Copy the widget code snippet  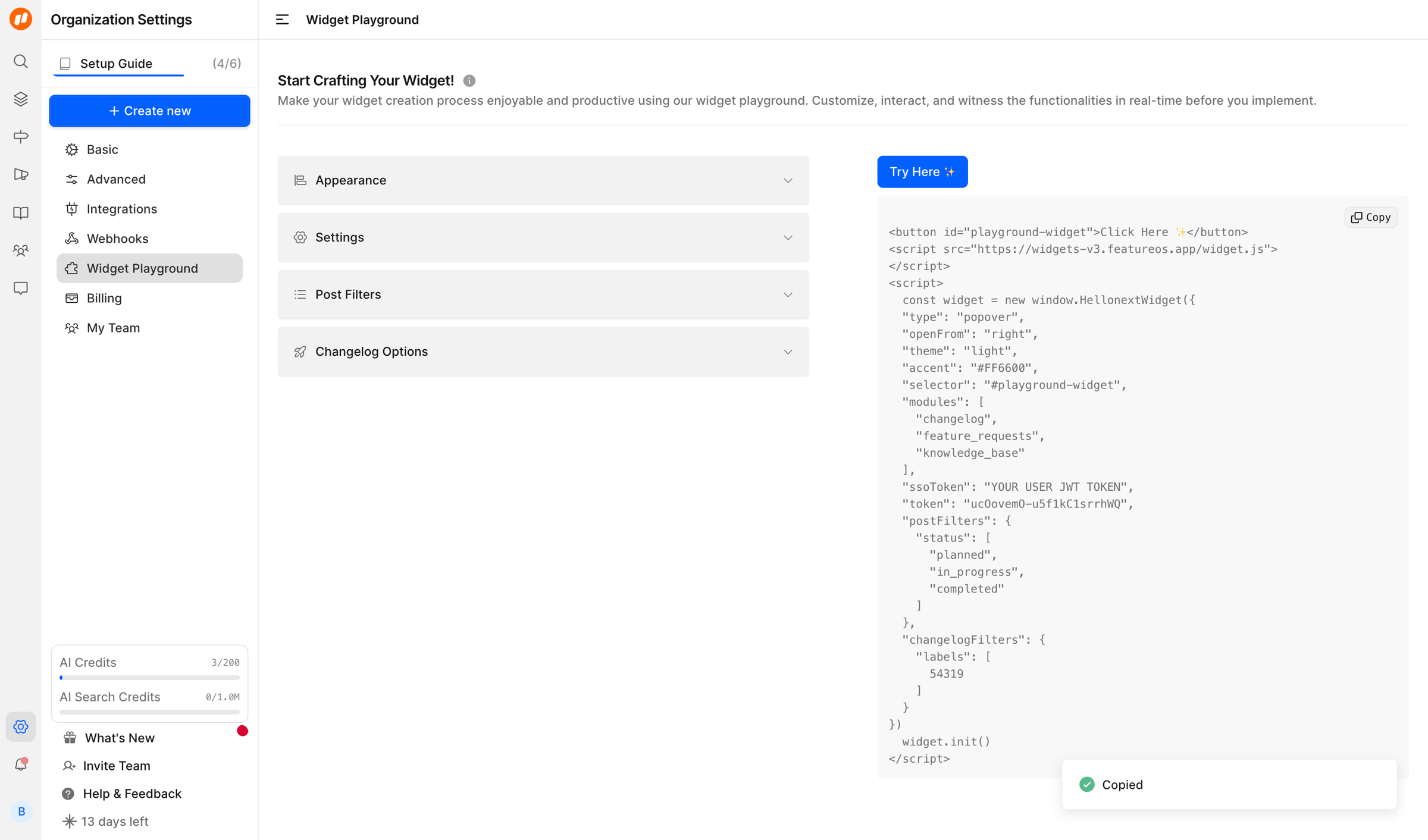tap(1371, 217)
